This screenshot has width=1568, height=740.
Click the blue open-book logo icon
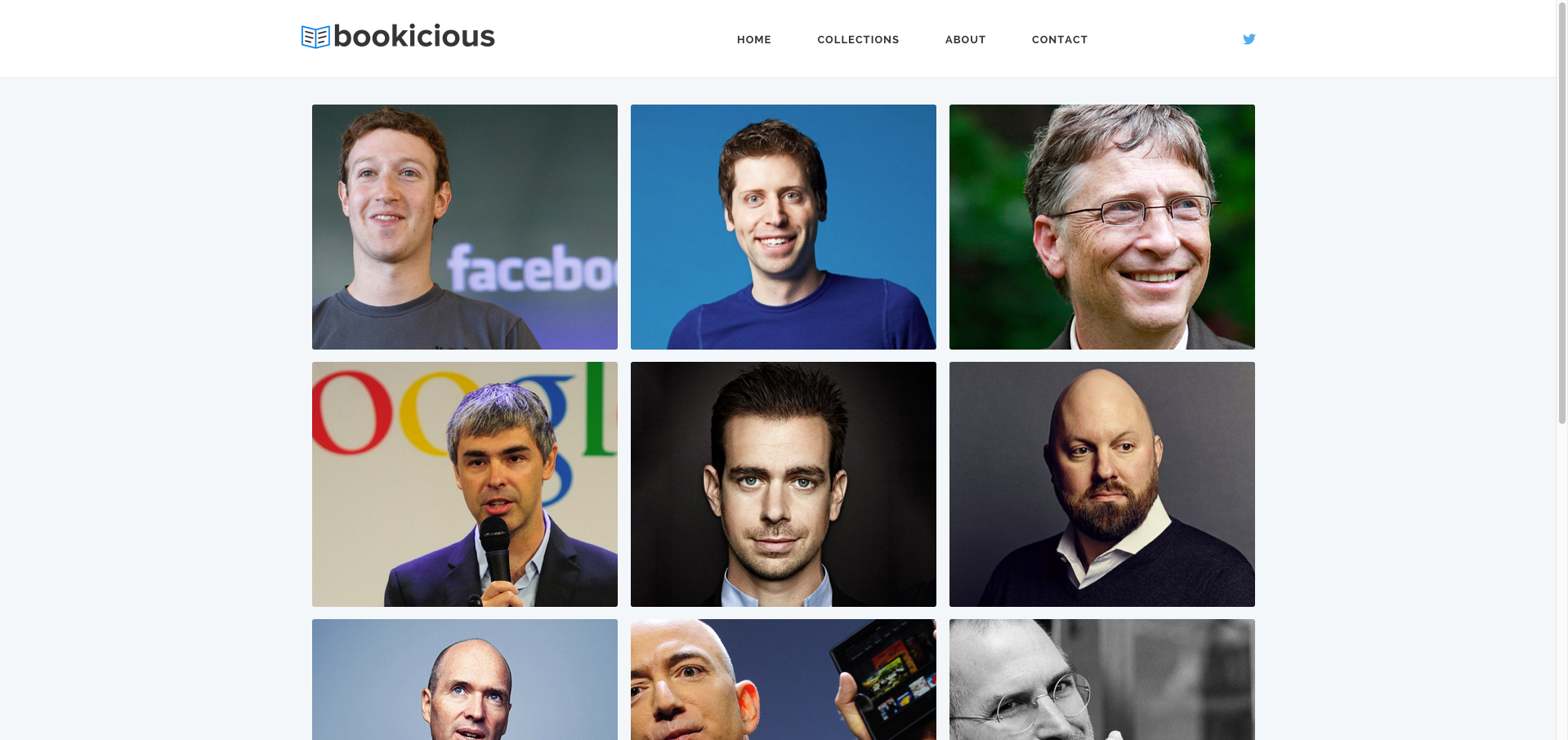click(x=315, y=37)
